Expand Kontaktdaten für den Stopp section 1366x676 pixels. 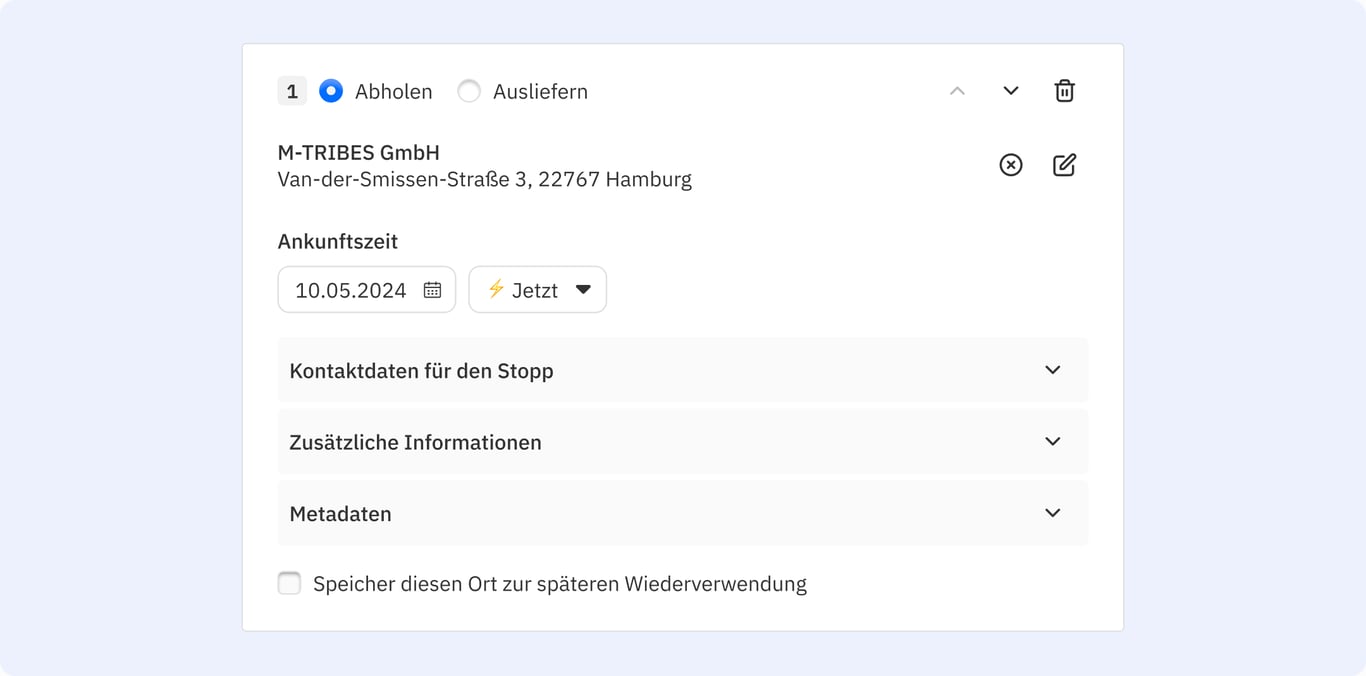click(x=683, y=370)
